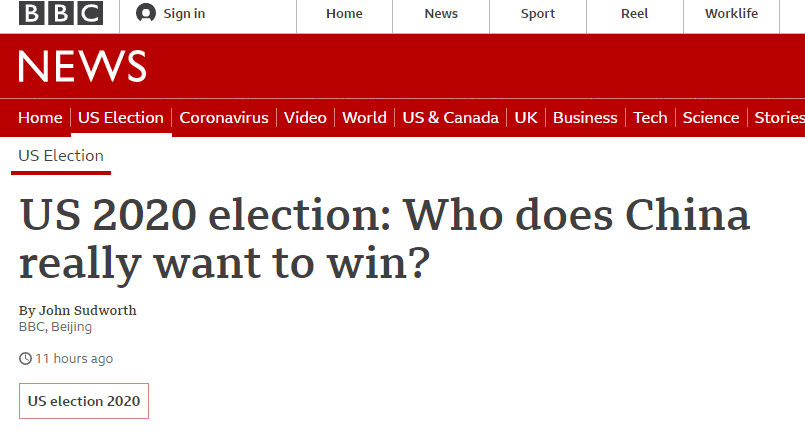Select the US Election navigation tab

[120, 118]
